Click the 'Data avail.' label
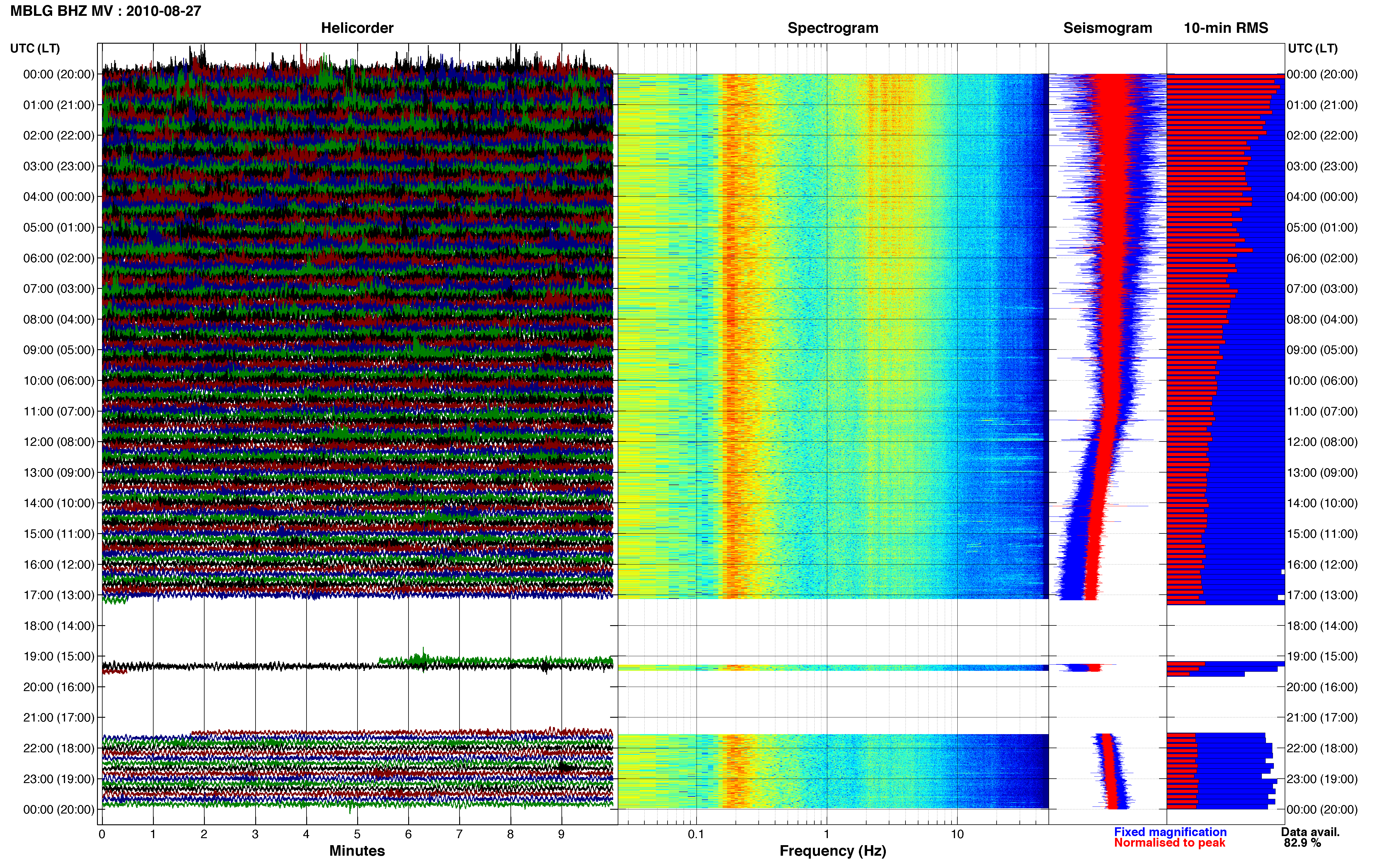1389x868 pixels. pos(1310,832)
